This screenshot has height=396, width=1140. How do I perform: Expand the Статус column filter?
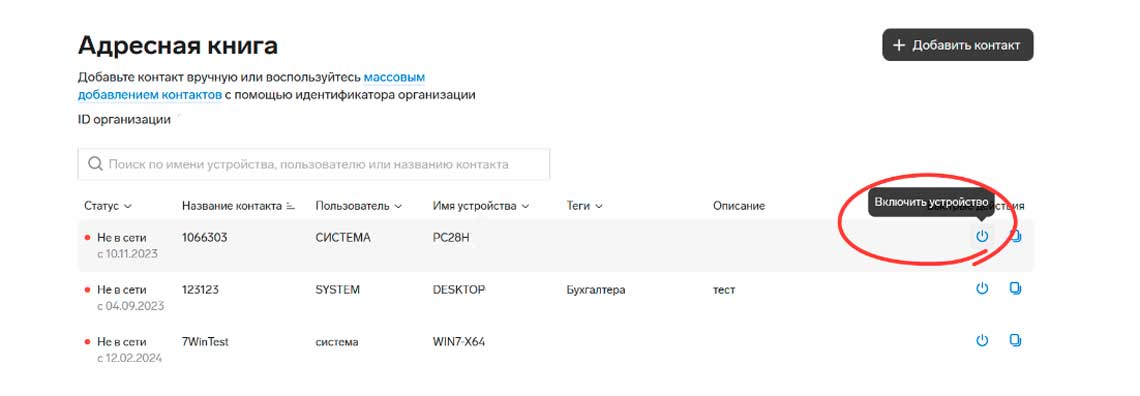(128, 206)
